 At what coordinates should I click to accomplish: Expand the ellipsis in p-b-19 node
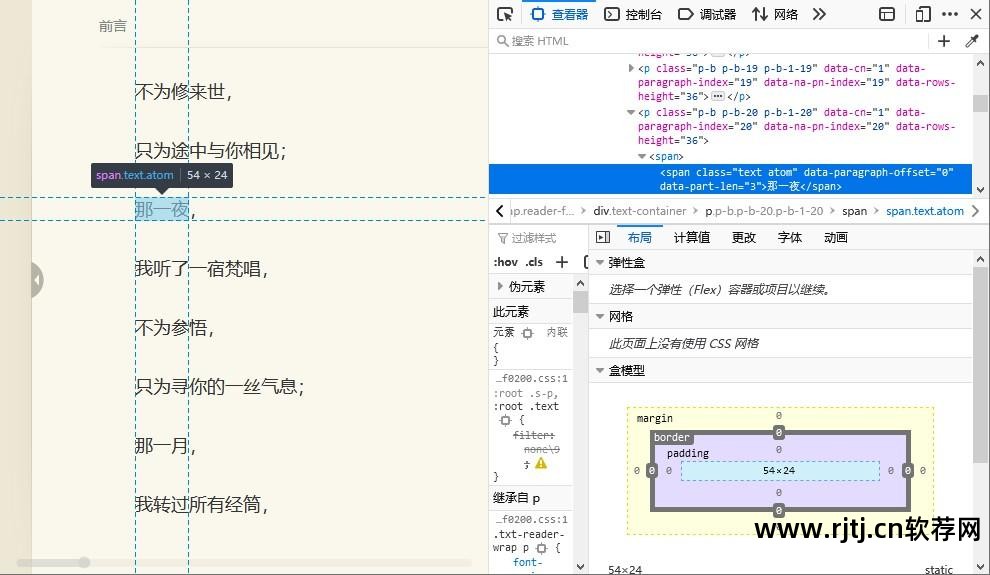pos(718,97)
